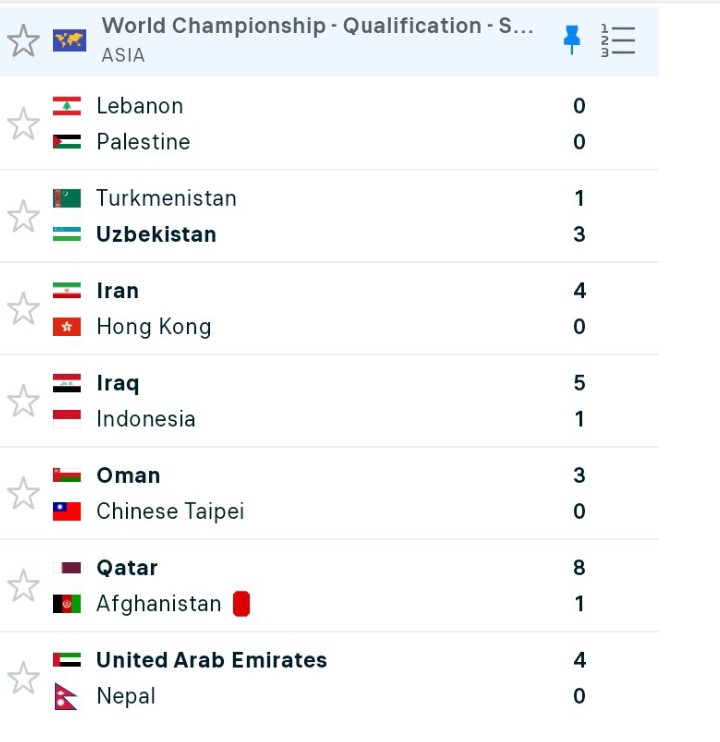This screenshot has width=720, height=742.
Task: Open league standings table icon
Action: pos(618,40)
